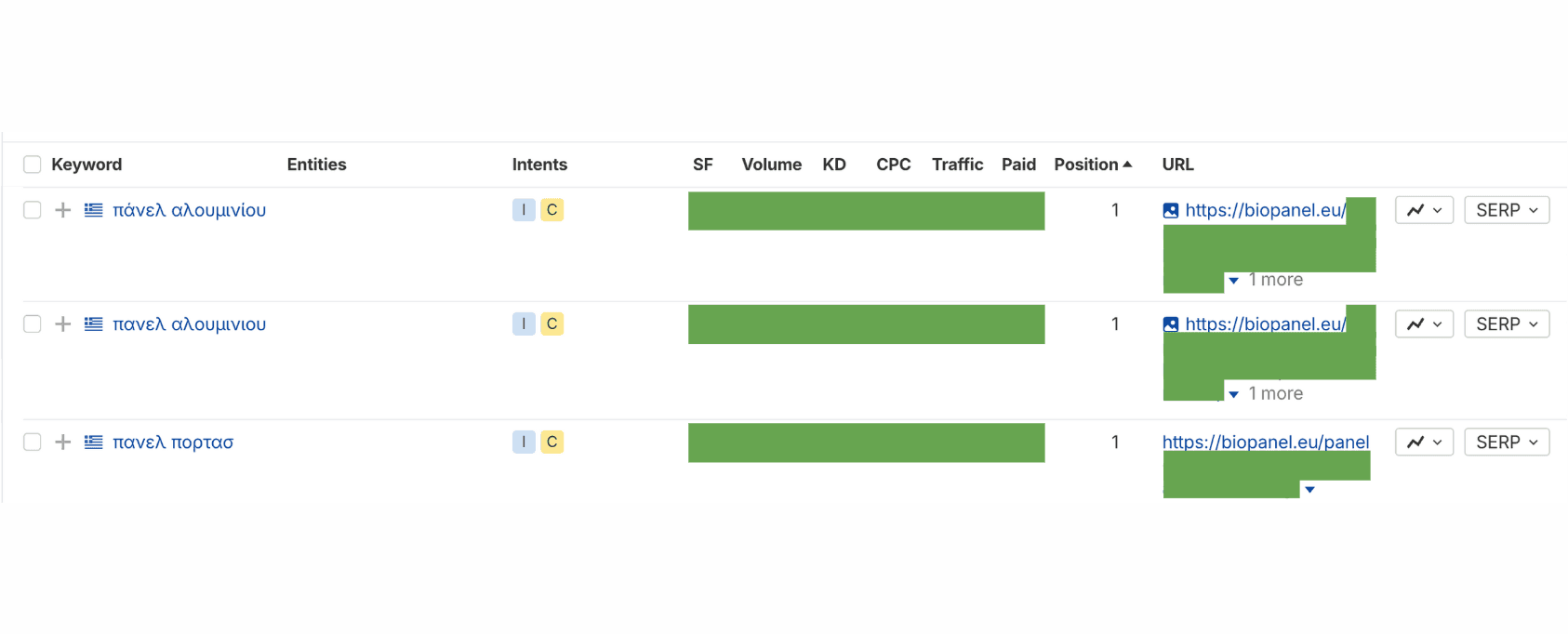The image size is (1568, 634).
Task: Sort by the Volume column header
Action: (771, 165)
